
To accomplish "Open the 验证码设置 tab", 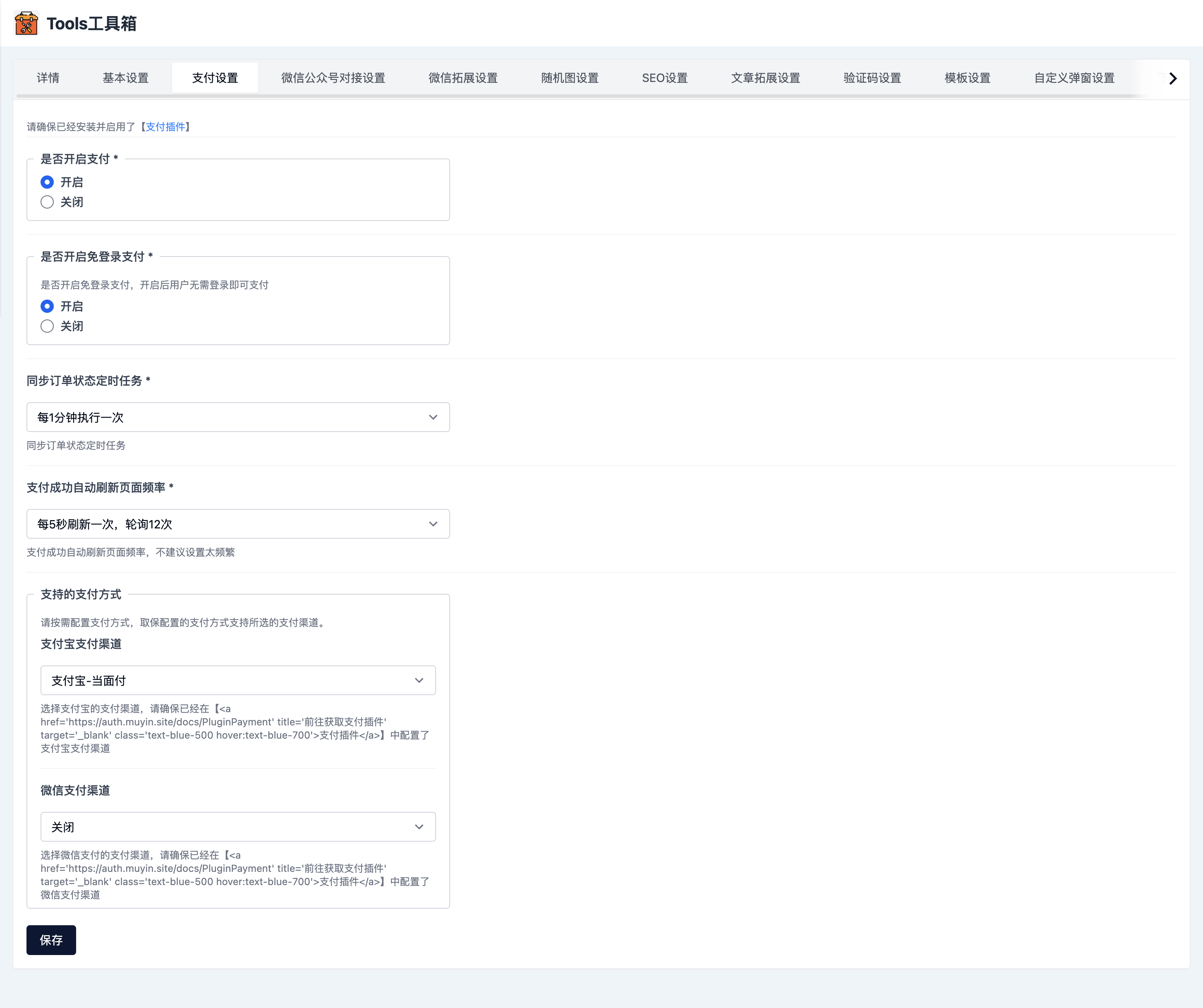I will point(871,78).
